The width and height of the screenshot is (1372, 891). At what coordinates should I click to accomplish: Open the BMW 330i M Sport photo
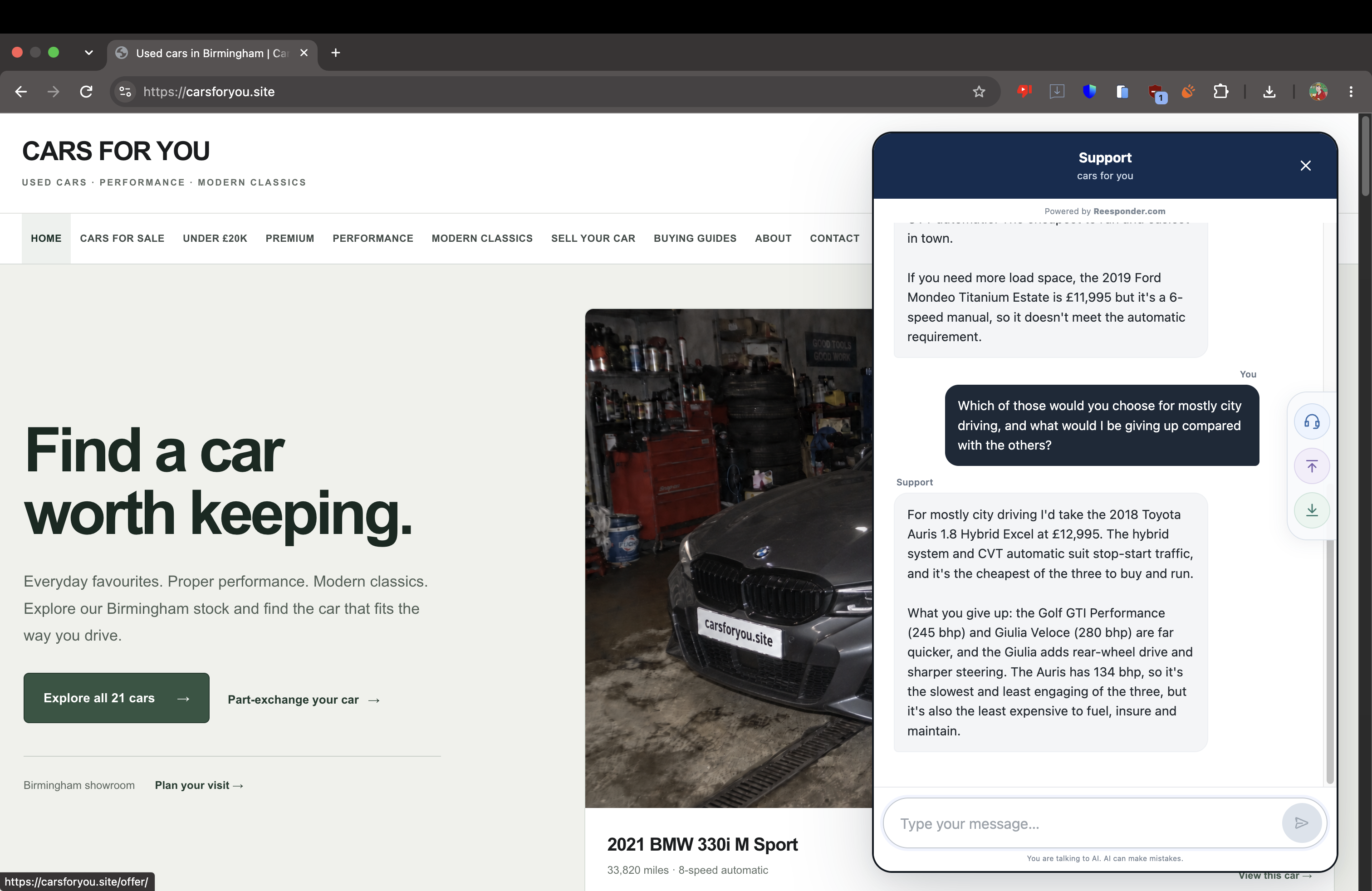coord(729,558)
